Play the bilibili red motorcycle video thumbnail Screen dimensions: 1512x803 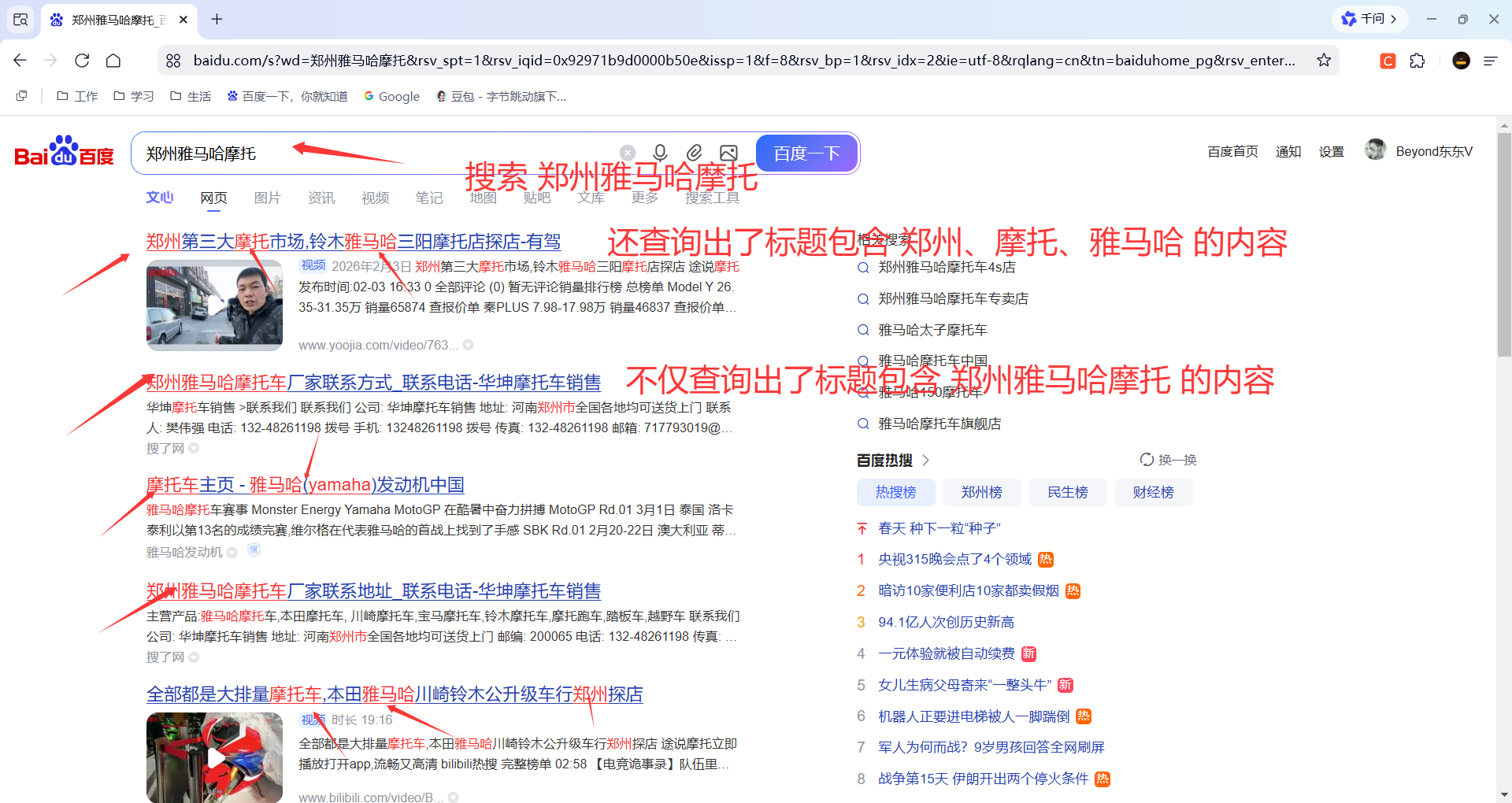214,757
